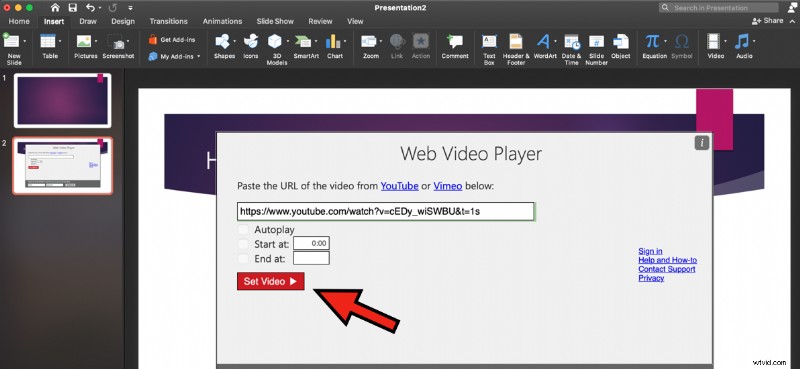
Task: Click the Start at time field
Action: 311,243
